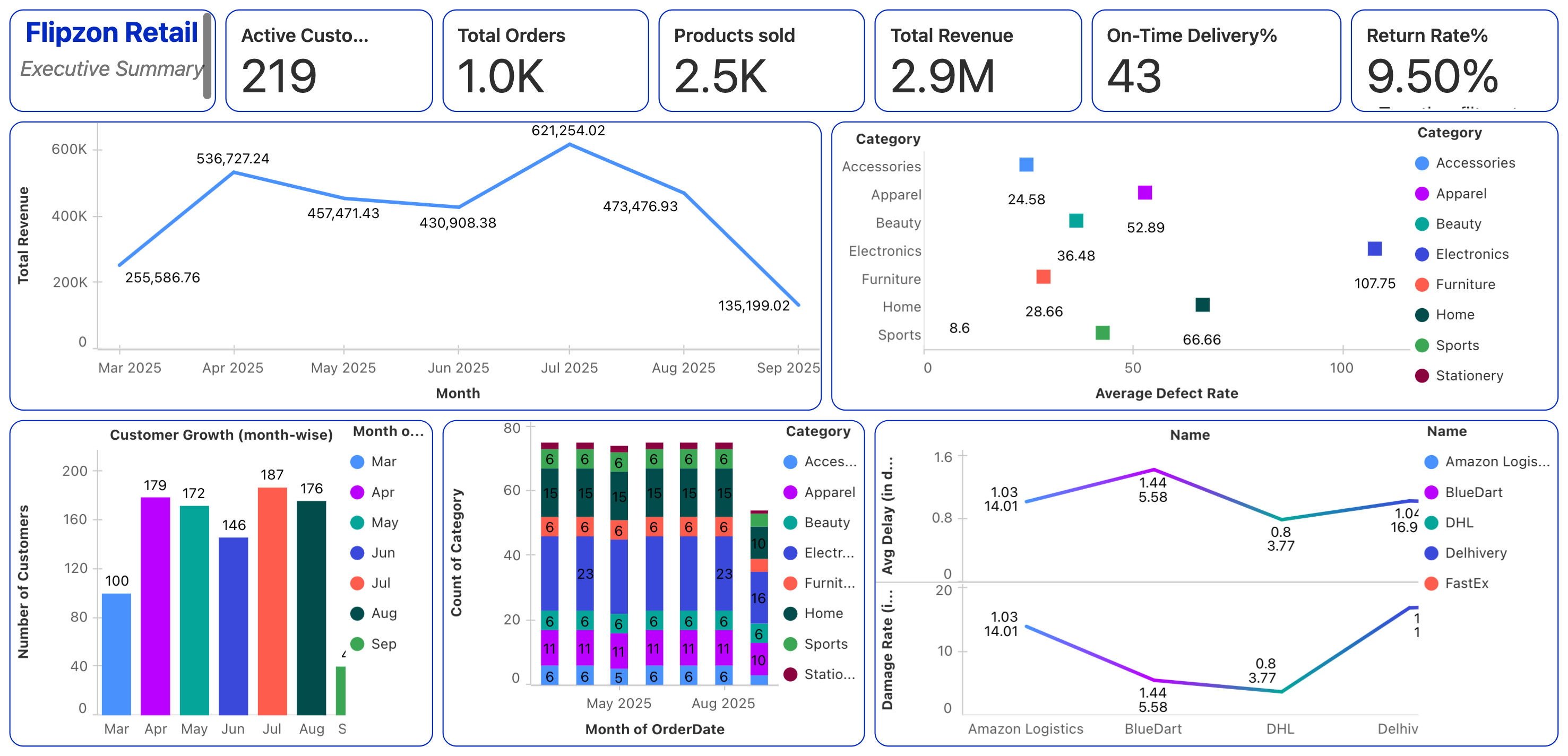Select Stationery in the defect rate legend
The image size is (1568, 756).
1468,375
